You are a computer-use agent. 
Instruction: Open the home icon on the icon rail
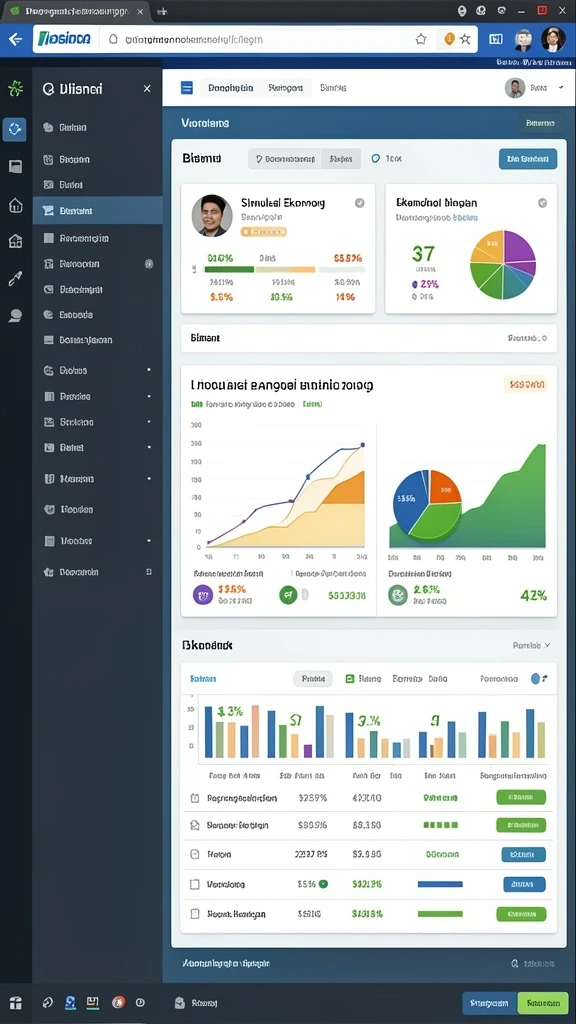pos(15,206)
